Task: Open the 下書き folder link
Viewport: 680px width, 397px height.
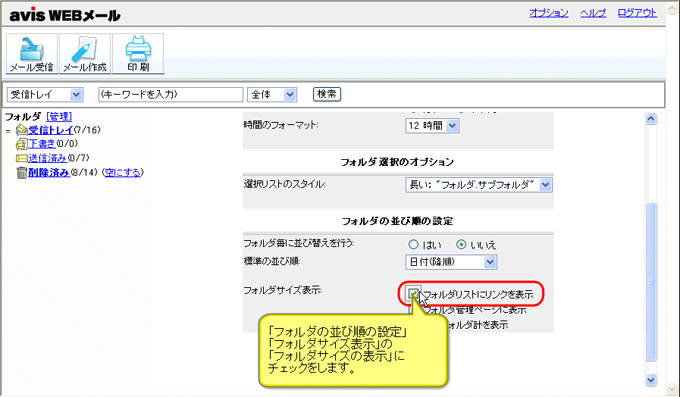Action: coord(42,144)
